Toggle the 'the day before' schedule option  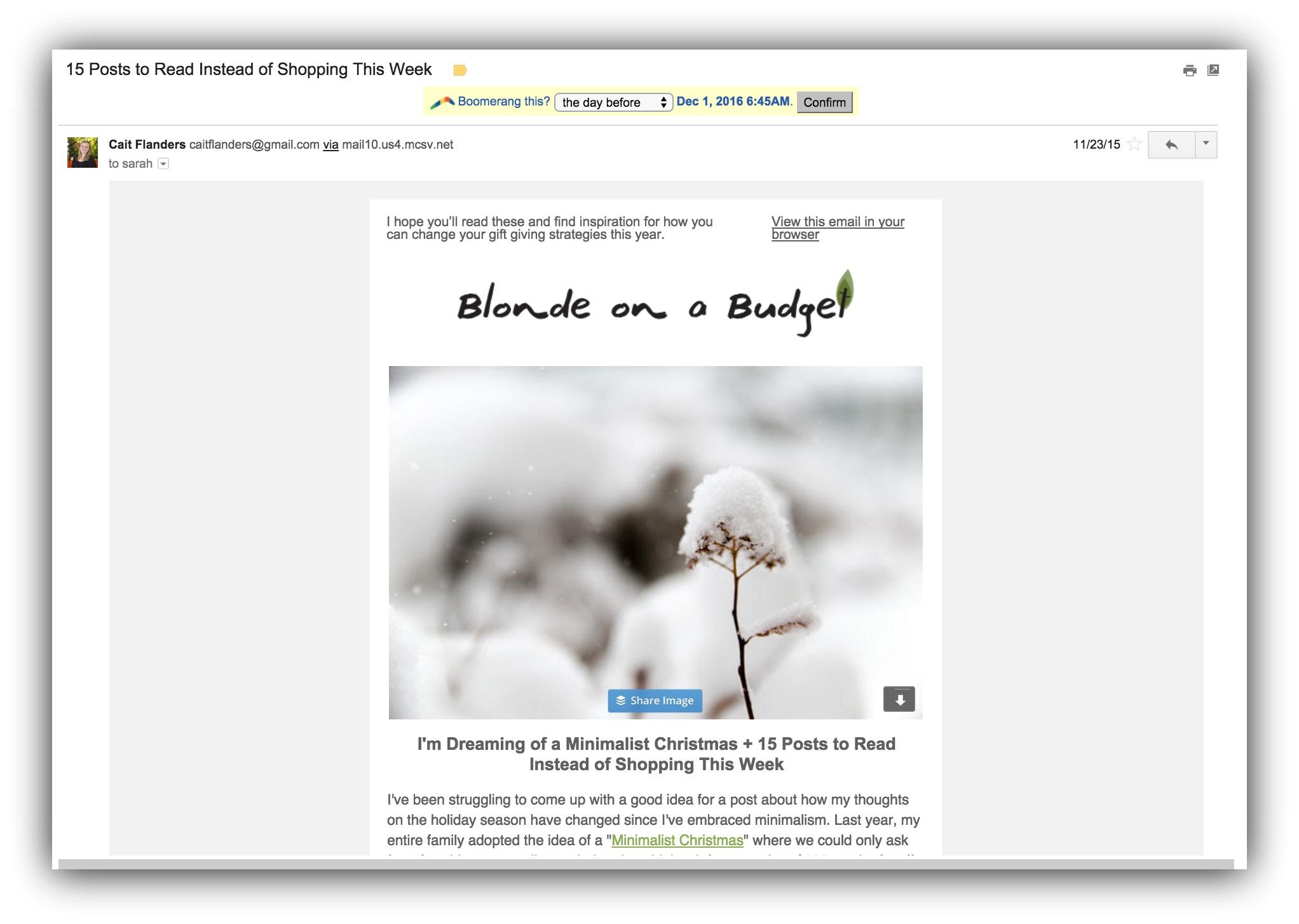(614, 101)
